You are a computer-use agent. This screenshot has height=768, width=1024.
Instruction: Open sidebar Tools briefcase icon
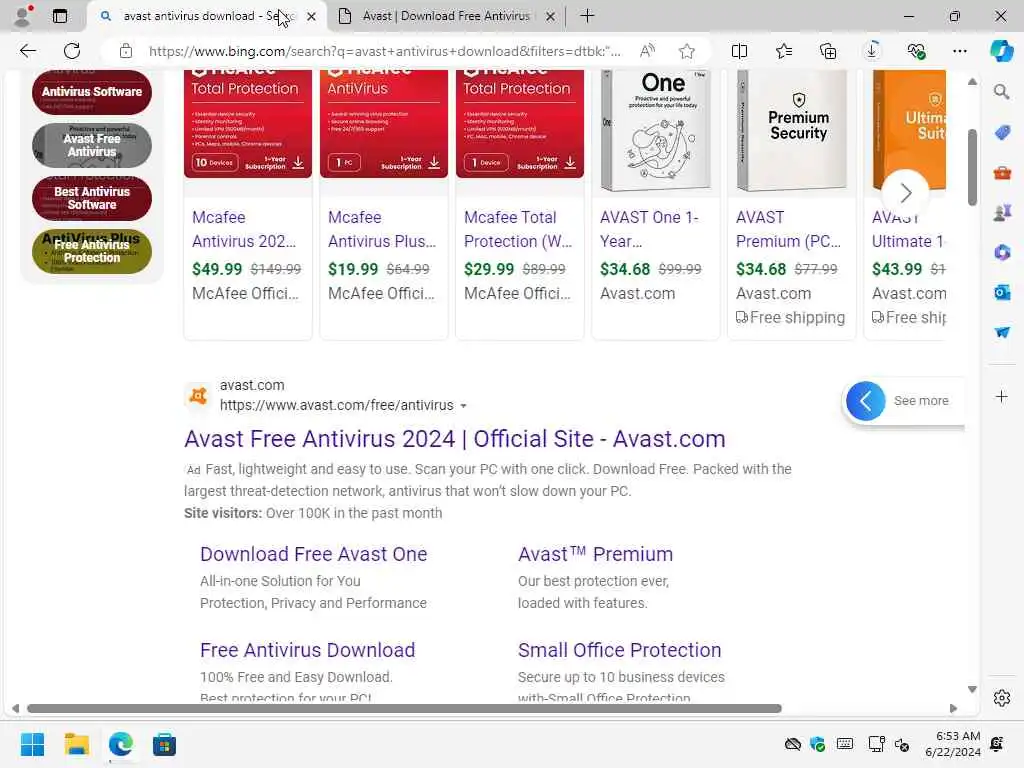point(1002,173)
